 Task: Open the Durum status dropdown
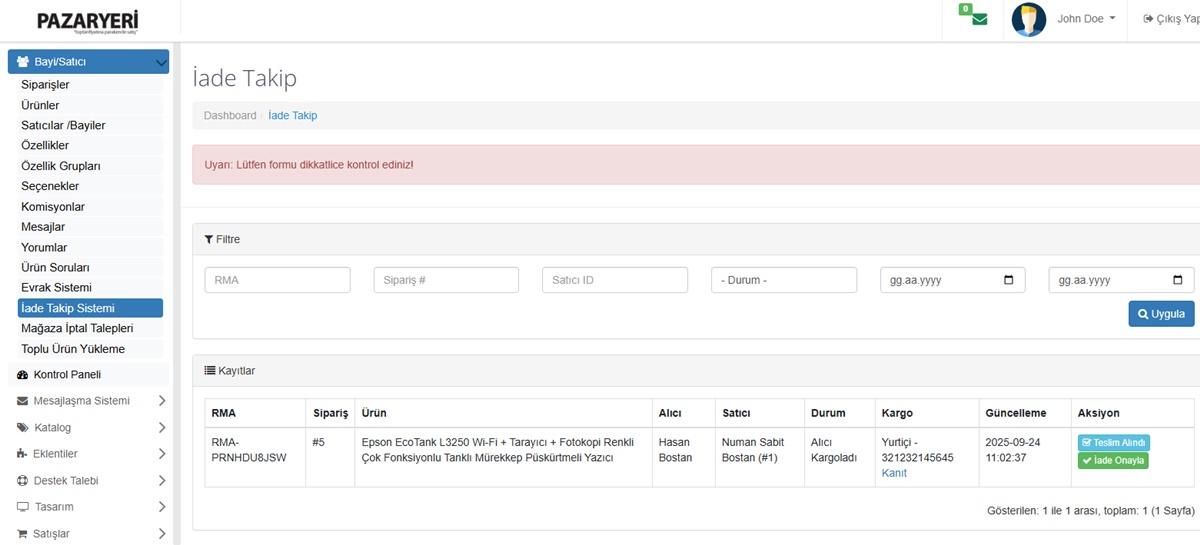(783, 280)
